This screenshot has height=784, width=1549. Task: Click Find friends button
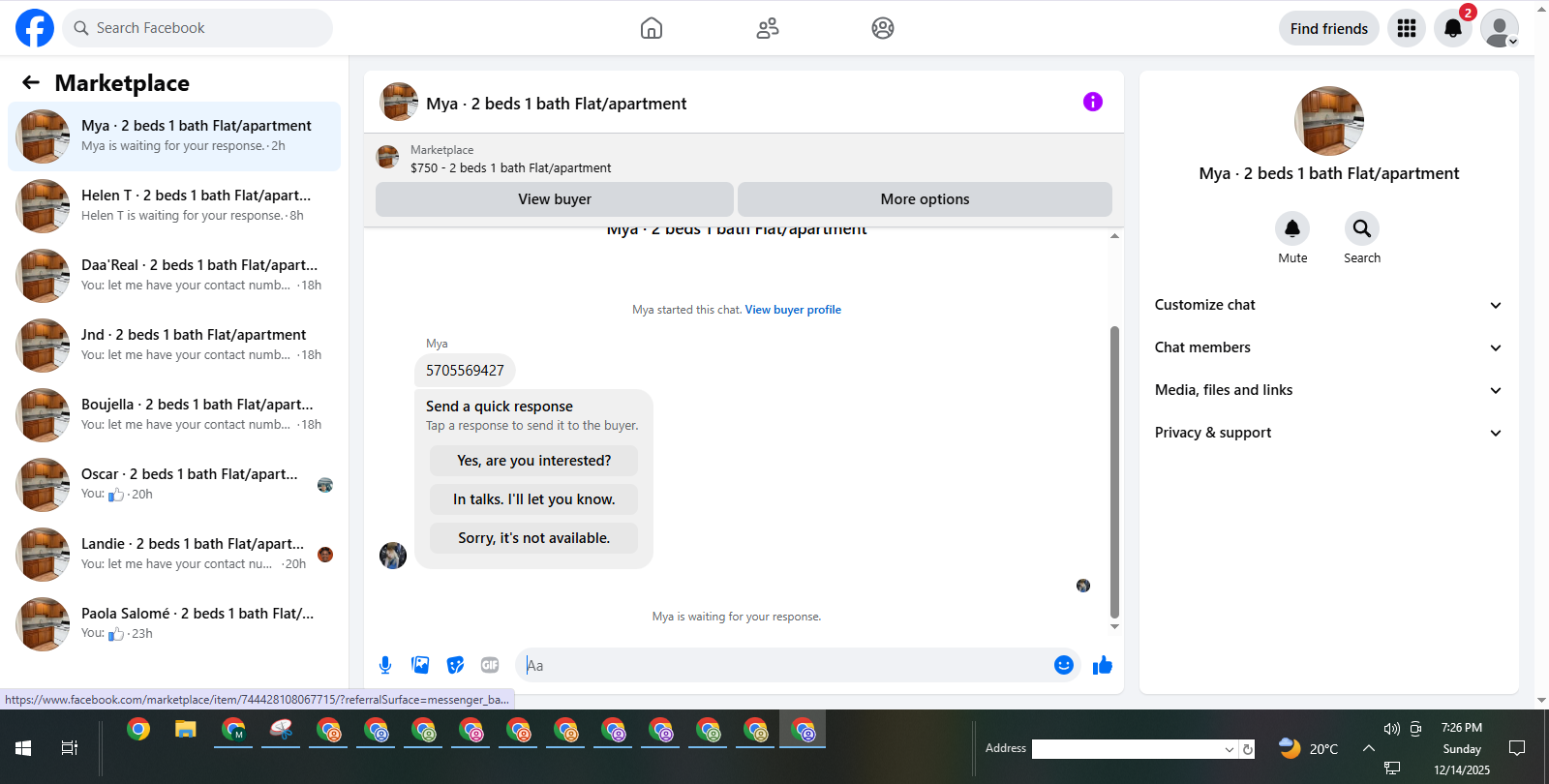[x=1329, y=28]
